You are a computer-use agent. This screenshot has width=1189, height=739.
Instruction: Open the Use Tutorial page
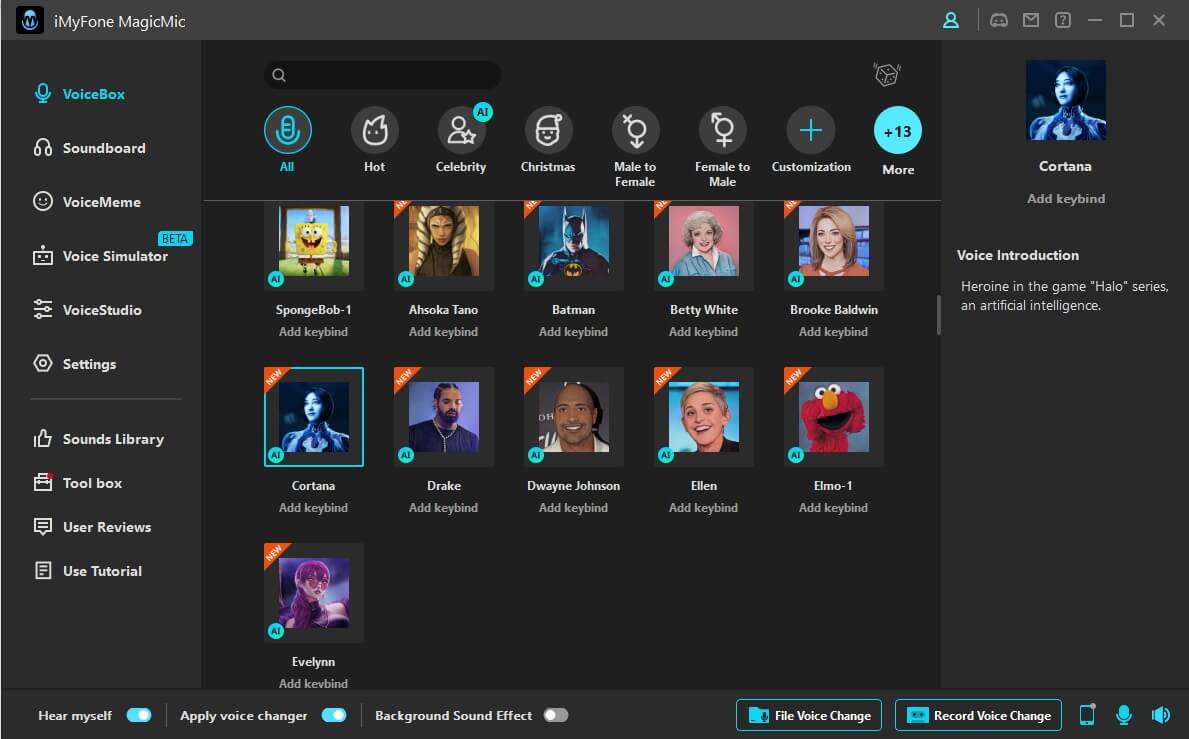click(x=88, y=571)
